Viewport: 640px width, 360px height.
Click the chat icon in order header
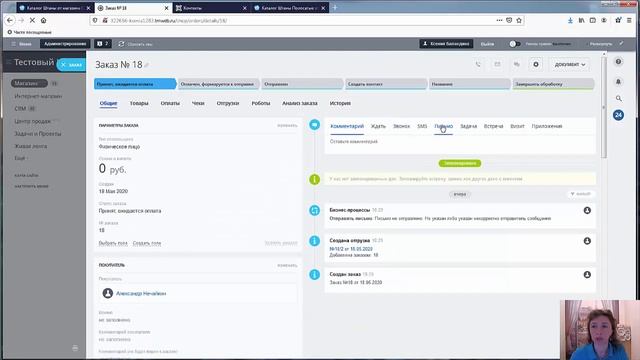point(517,64)
